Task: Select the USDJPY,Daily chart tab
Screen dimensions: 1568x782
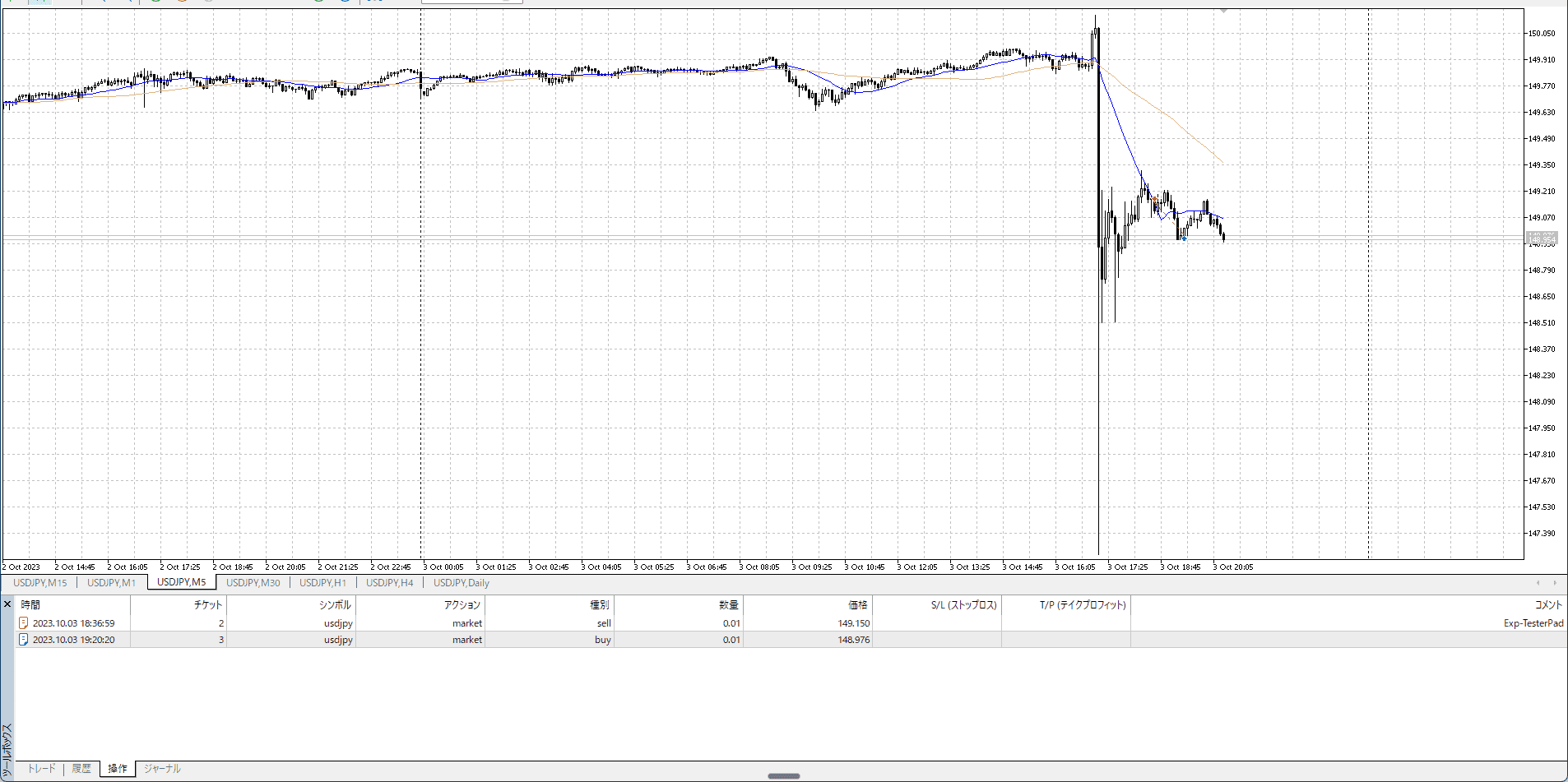Action: 461,583
